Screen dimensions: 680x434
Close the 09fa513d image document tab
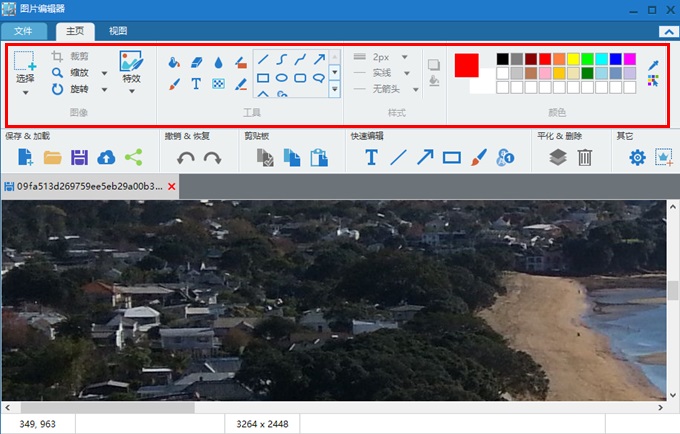171,187
